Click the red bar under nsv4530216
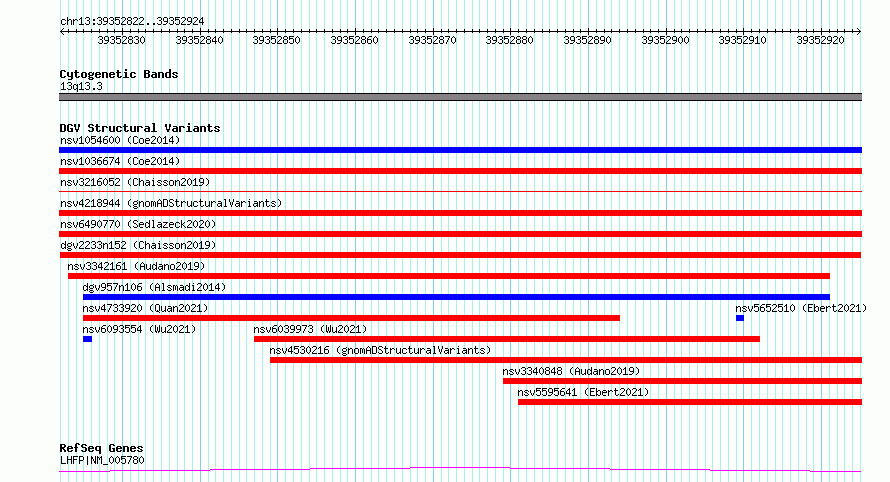The width and height of the screenshot is (890, 482). 566,360
